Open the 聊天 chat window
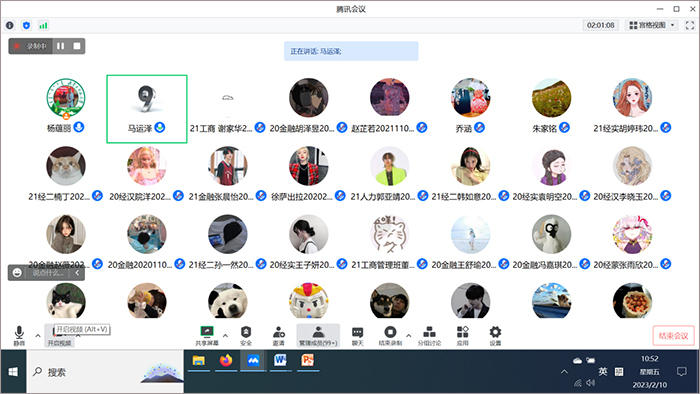 tap(358, 336)
